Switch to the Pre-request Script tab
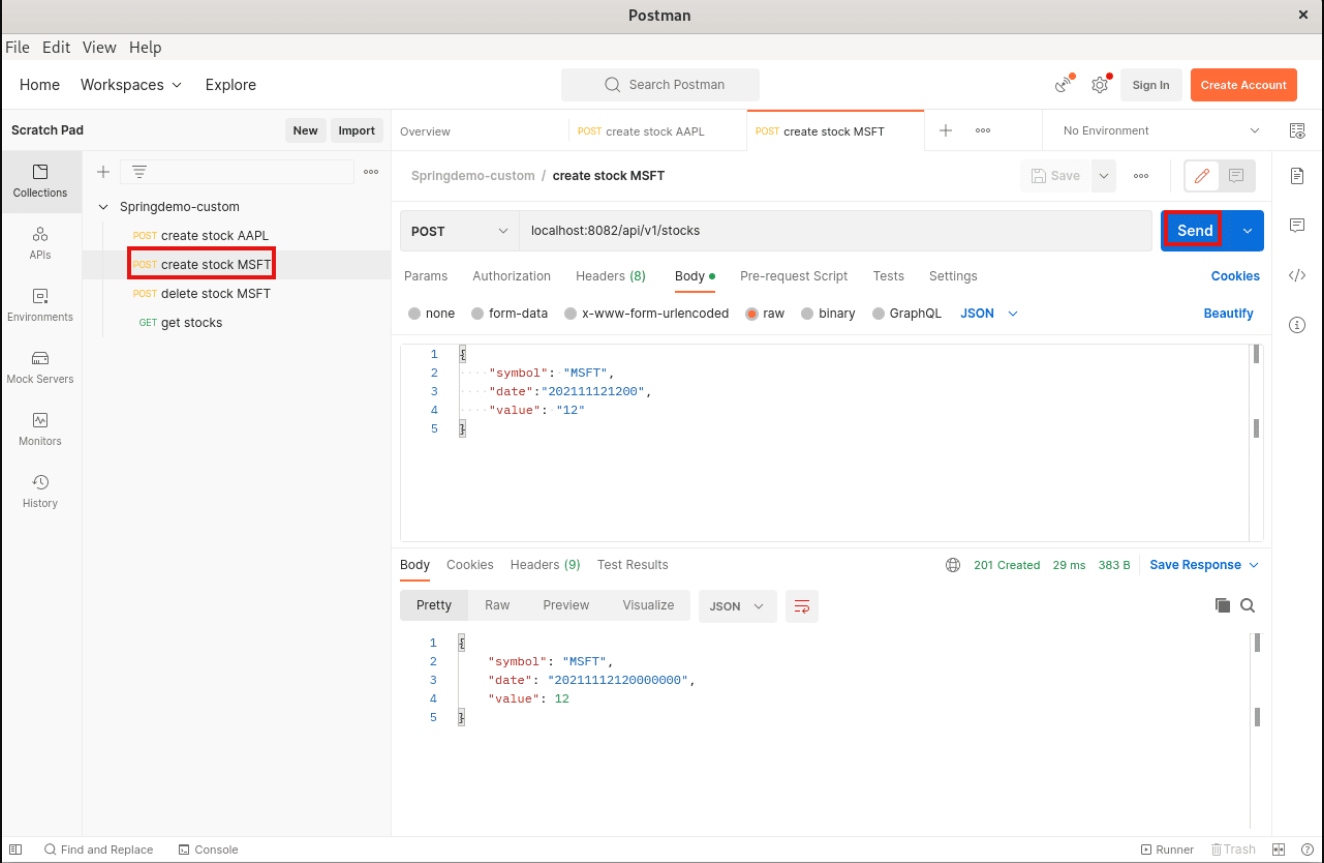 click(x=794, y=276)
